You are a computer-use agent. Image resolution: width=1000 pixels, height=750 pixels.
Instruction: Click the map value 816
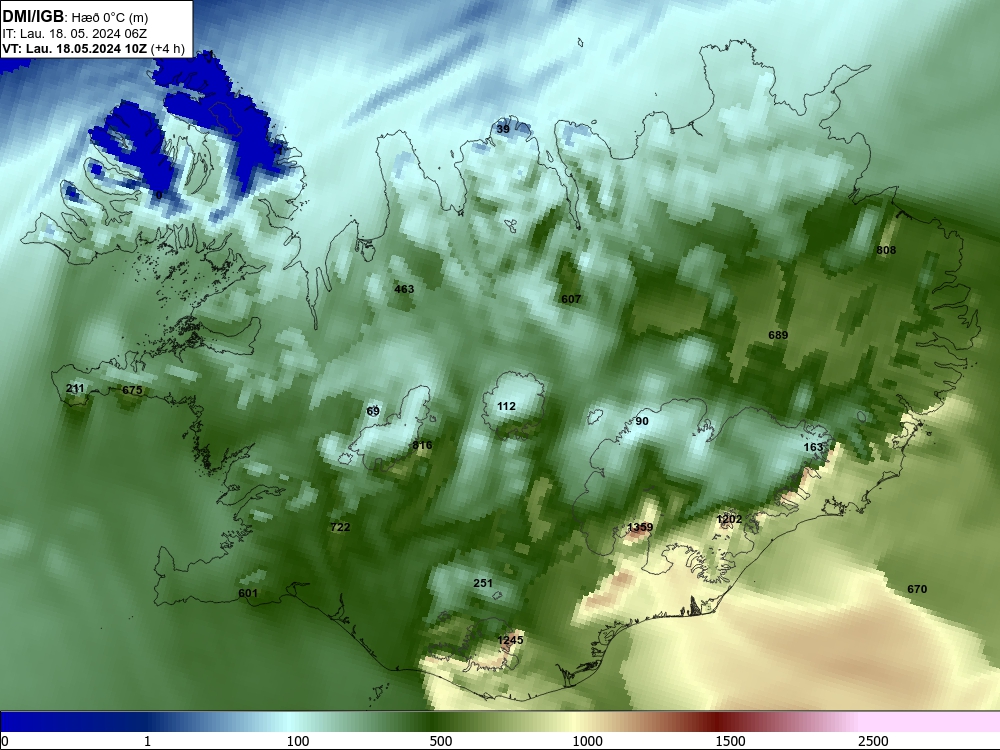click(x=422, y=445)
